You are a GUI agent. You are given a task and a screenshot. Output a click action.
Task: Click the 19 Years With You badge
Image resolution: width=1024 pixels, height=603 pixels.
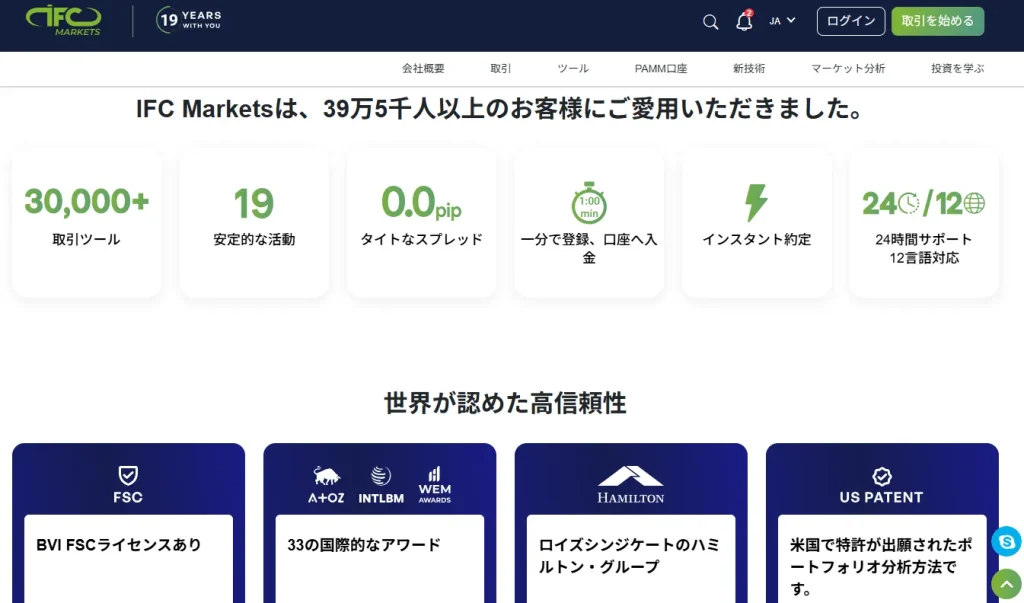(189, 20)
